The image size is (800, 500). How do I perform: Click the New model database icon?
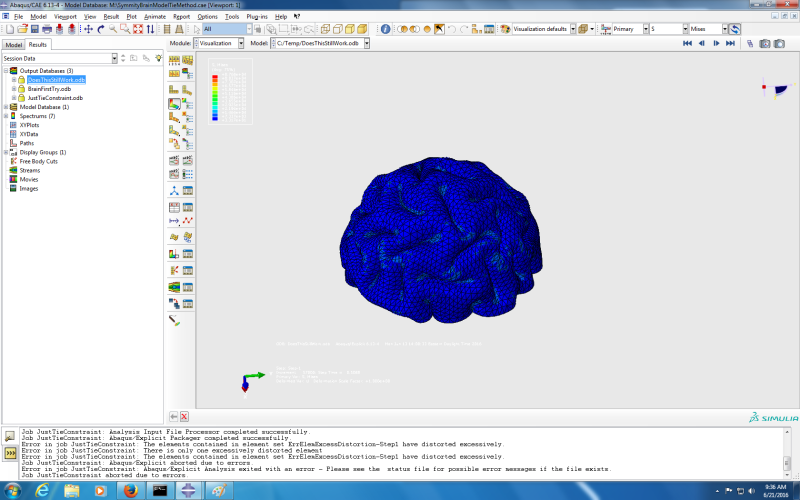pos(10,29)
